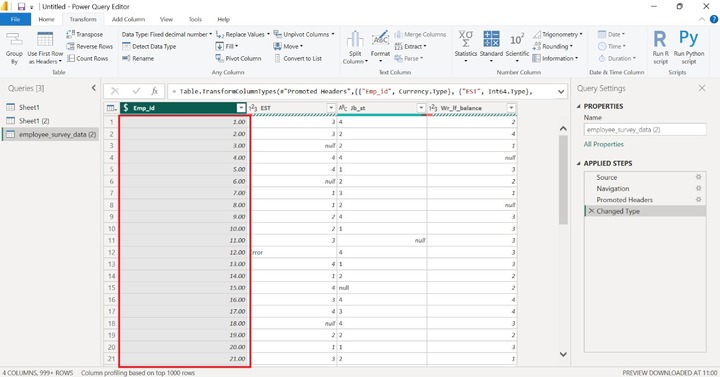
Task: Open the Format text tool
Action: click(x=380, y=48)
